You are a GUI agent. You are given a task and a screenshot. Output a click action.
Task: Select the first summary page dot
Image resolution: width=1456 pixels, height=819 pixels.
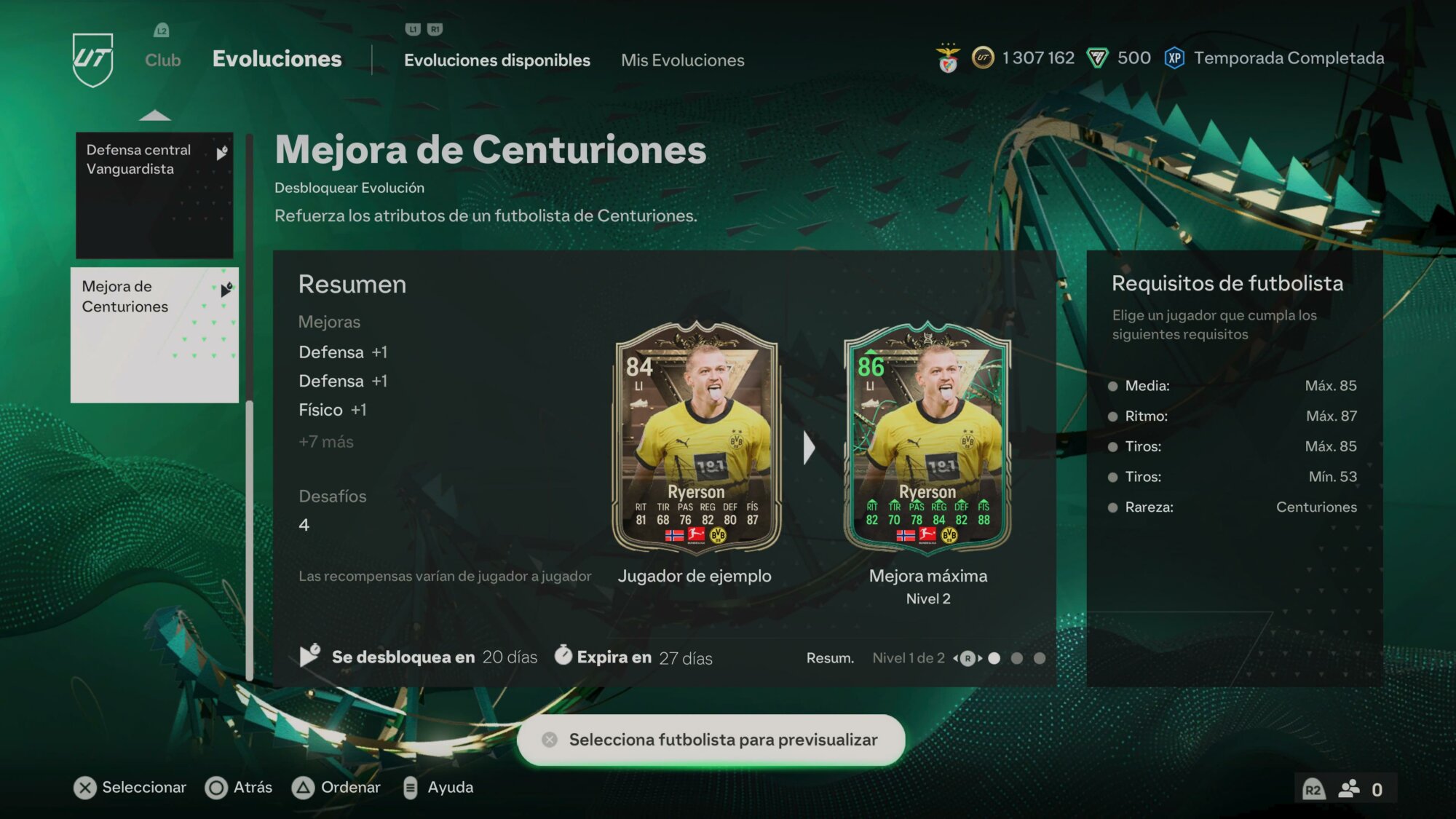click(994, 658)
